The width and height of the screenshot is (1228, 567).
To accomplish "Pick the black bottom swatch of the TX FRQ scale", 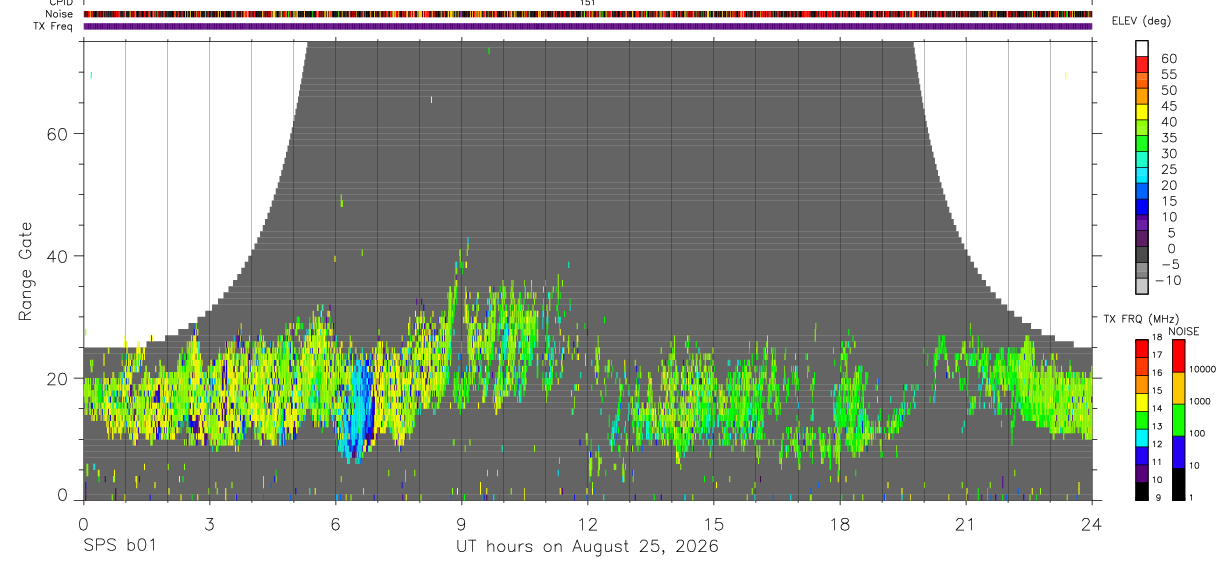I will tap(1142, 491).
